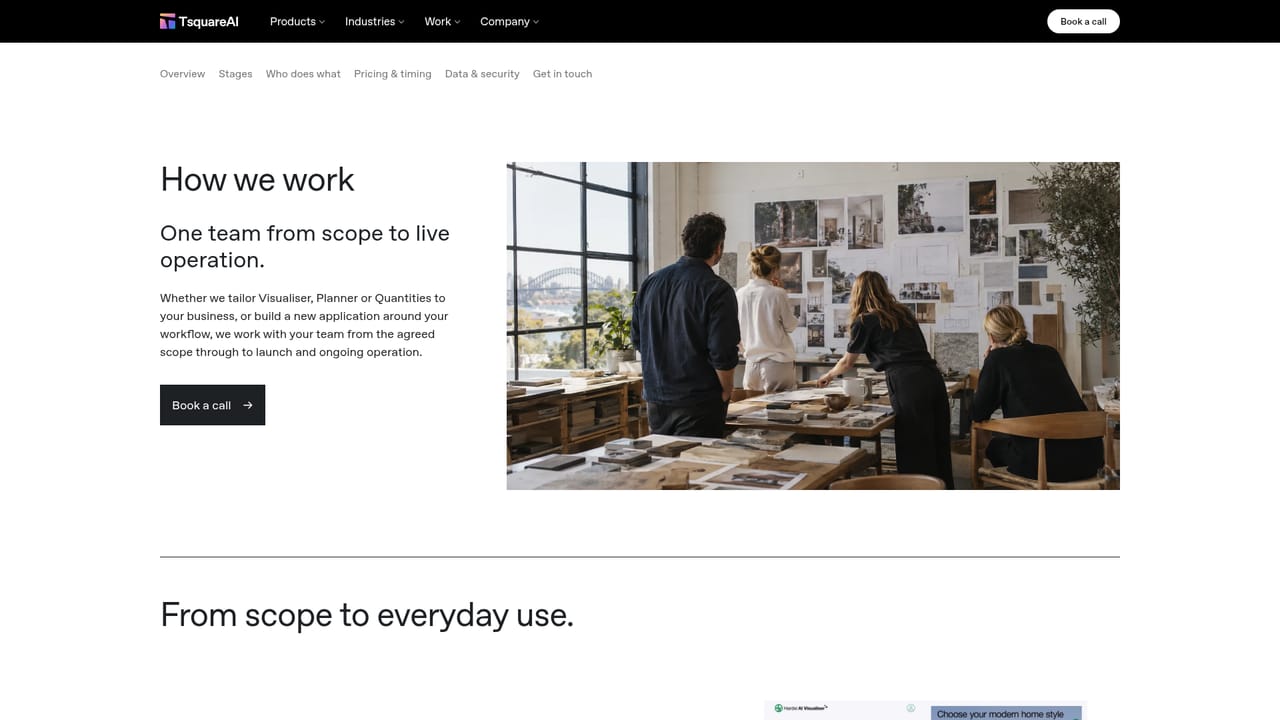Open the Industries dropdown menu
Image resolution: width=1280 pixels, height=720 pixels.
click(x=375, y=21)
